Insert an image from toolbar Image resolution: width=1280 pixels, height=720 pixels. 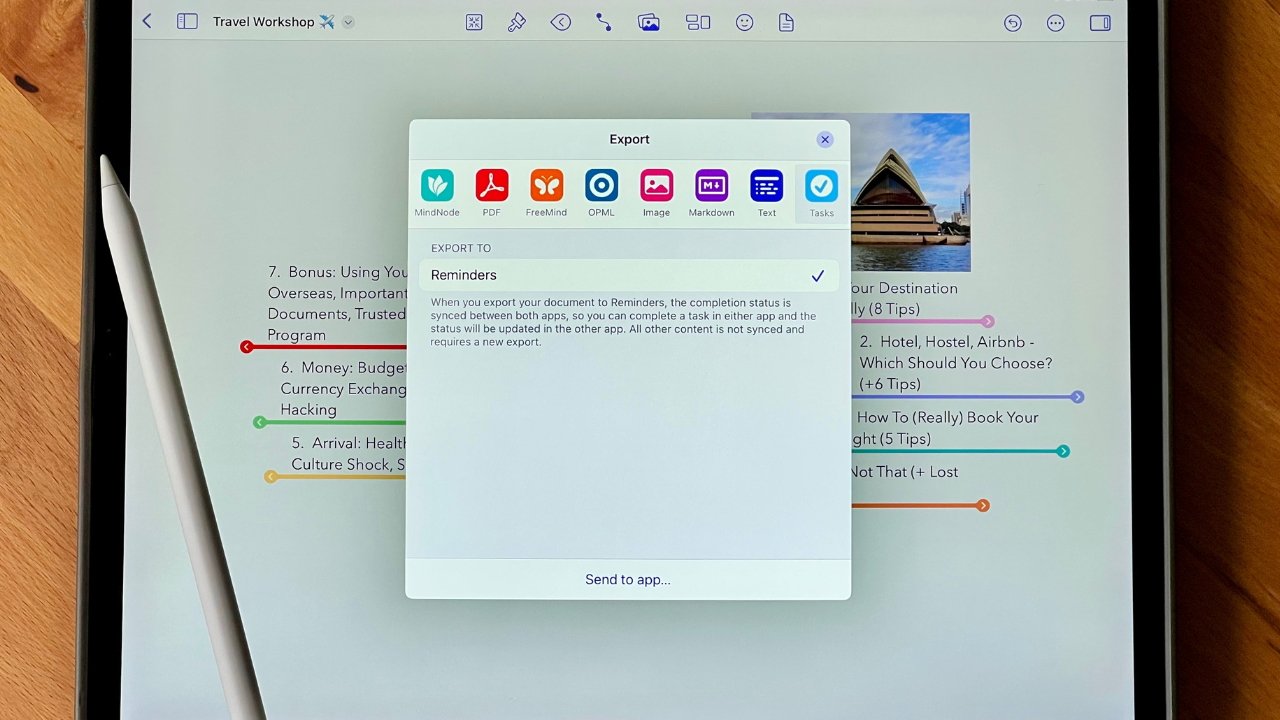(x=649, y=22)
